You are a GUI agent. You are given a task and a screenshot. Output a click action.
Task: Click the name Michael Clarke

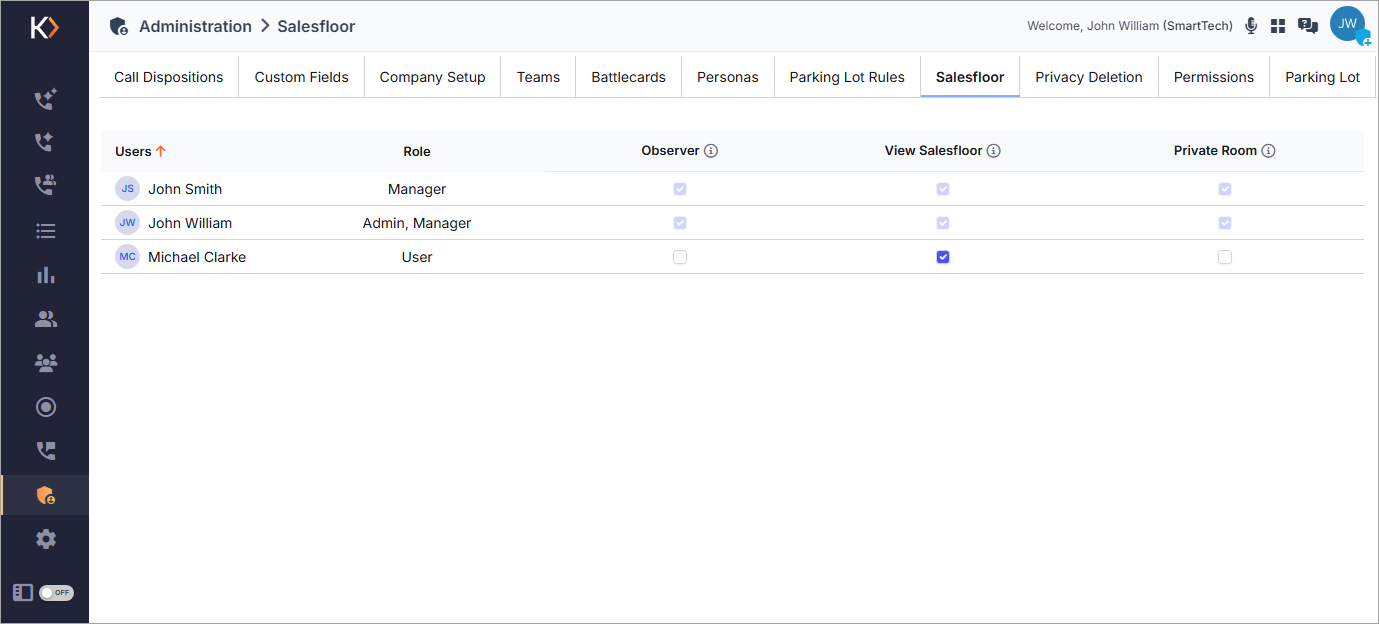(x=197, y=257)
